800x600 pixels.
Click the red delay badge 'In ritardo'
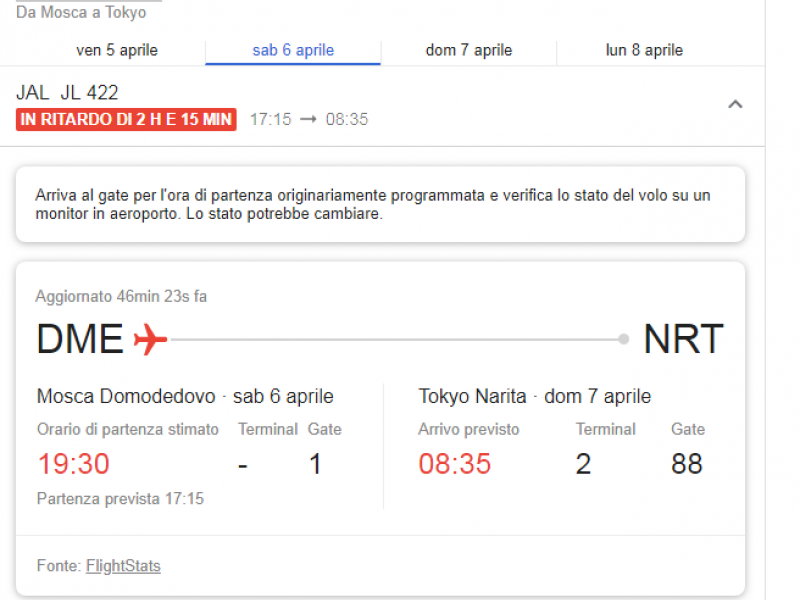click(126, 120)
